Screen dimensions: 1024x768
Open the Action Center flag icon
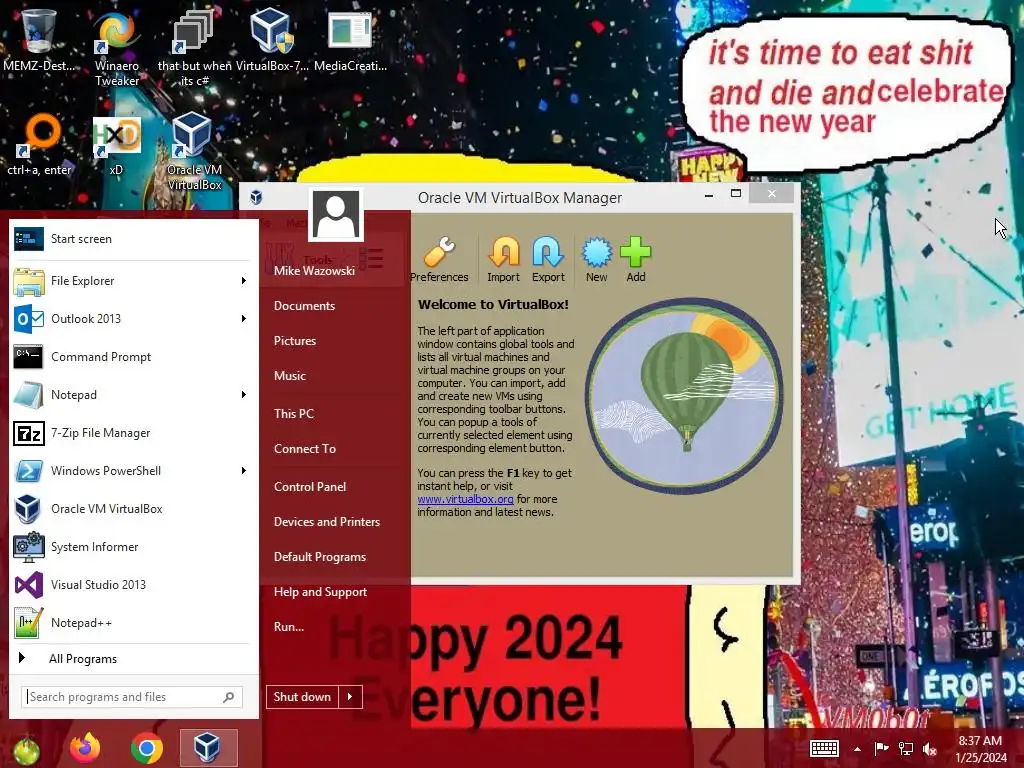[881, 748]
